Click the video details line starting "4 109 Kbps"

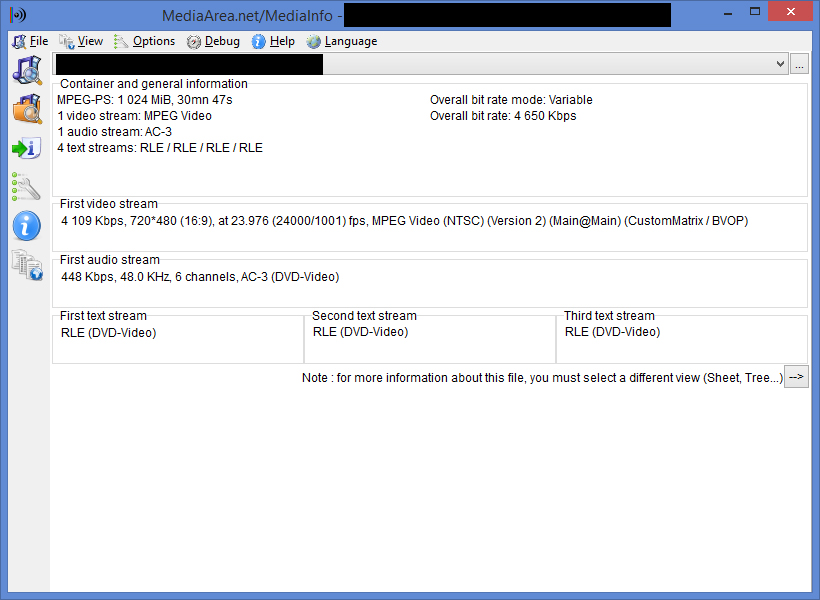pos(404,221)
